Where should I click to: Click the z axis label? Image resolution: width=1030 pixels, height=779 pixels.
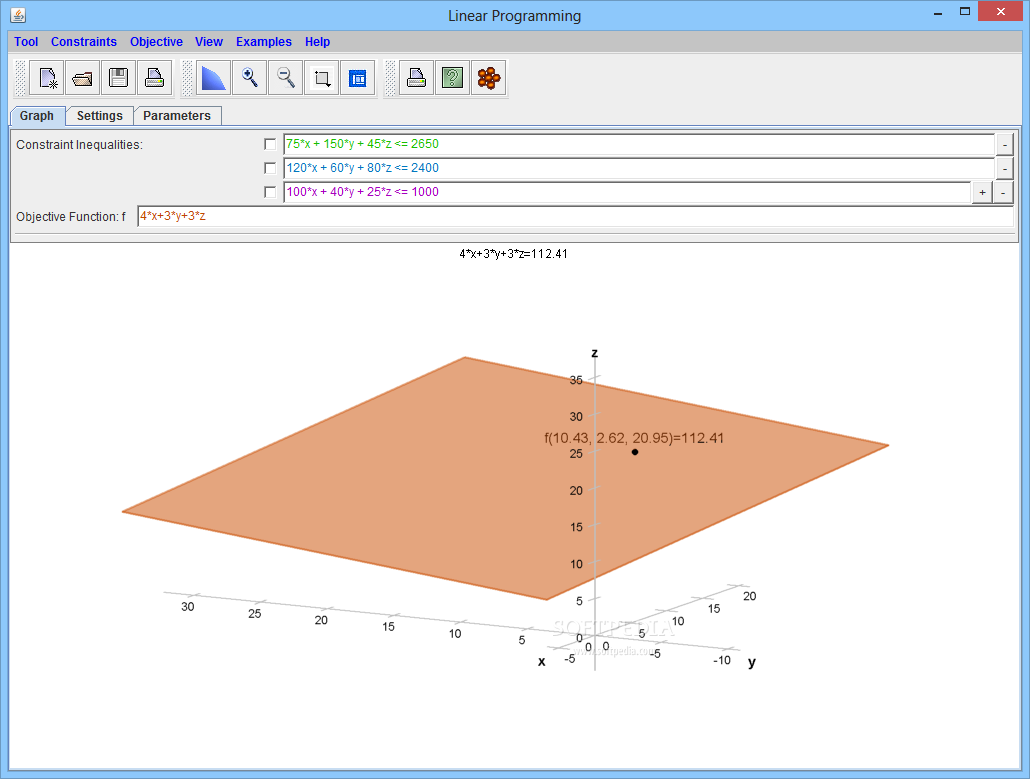(594, 353)
